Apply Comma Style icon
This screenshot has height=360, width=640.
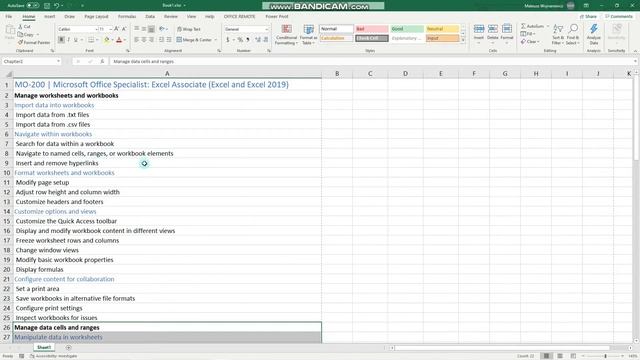(248, 40)
